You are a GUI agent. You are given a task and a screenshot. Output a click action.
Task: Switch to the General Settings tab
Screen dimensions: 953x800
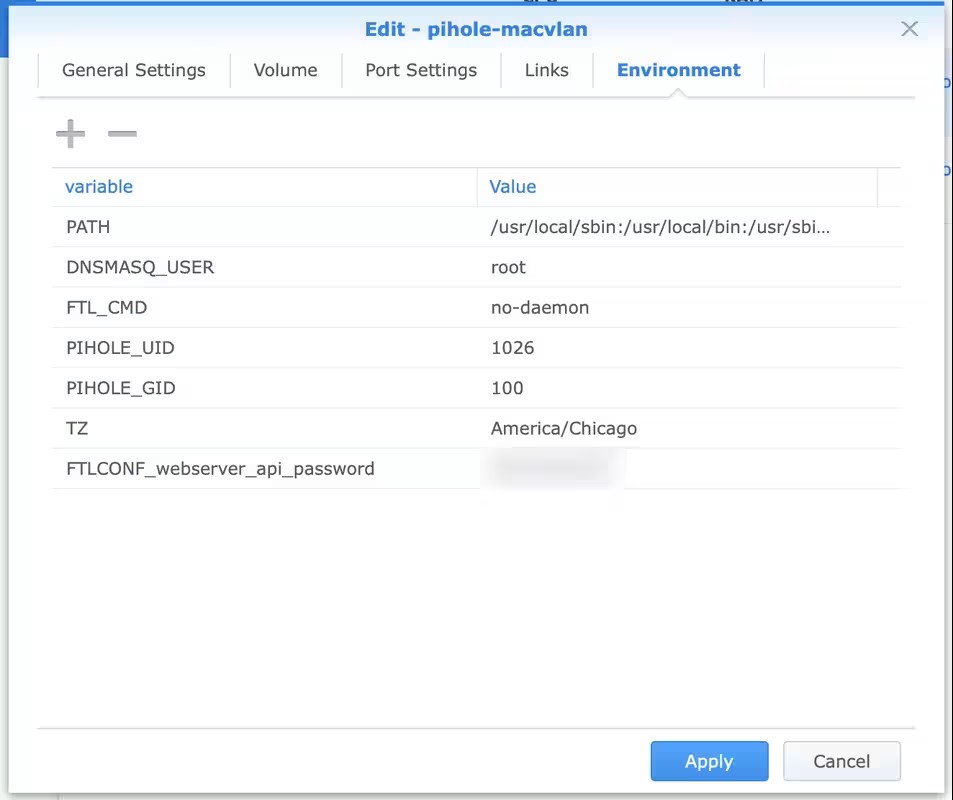[x=134, y=70]
